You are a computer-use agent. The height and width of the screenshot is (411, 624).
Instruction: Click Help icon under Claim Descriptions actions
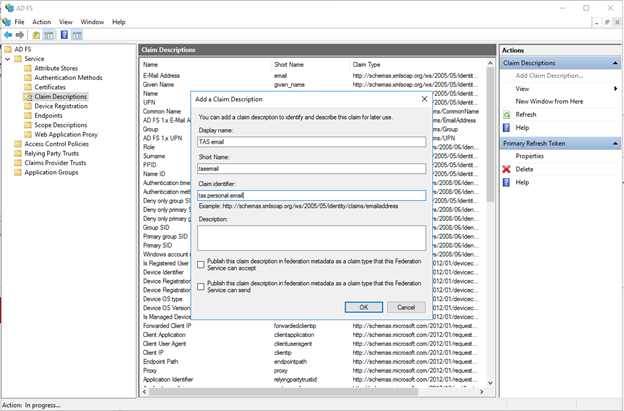(507, 128)
